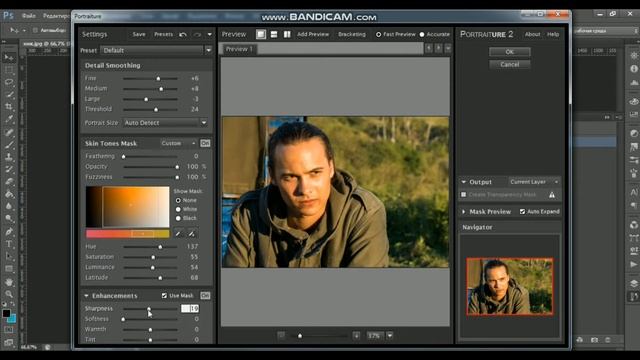Open Output Current Layer dropdown

point(534,182)
